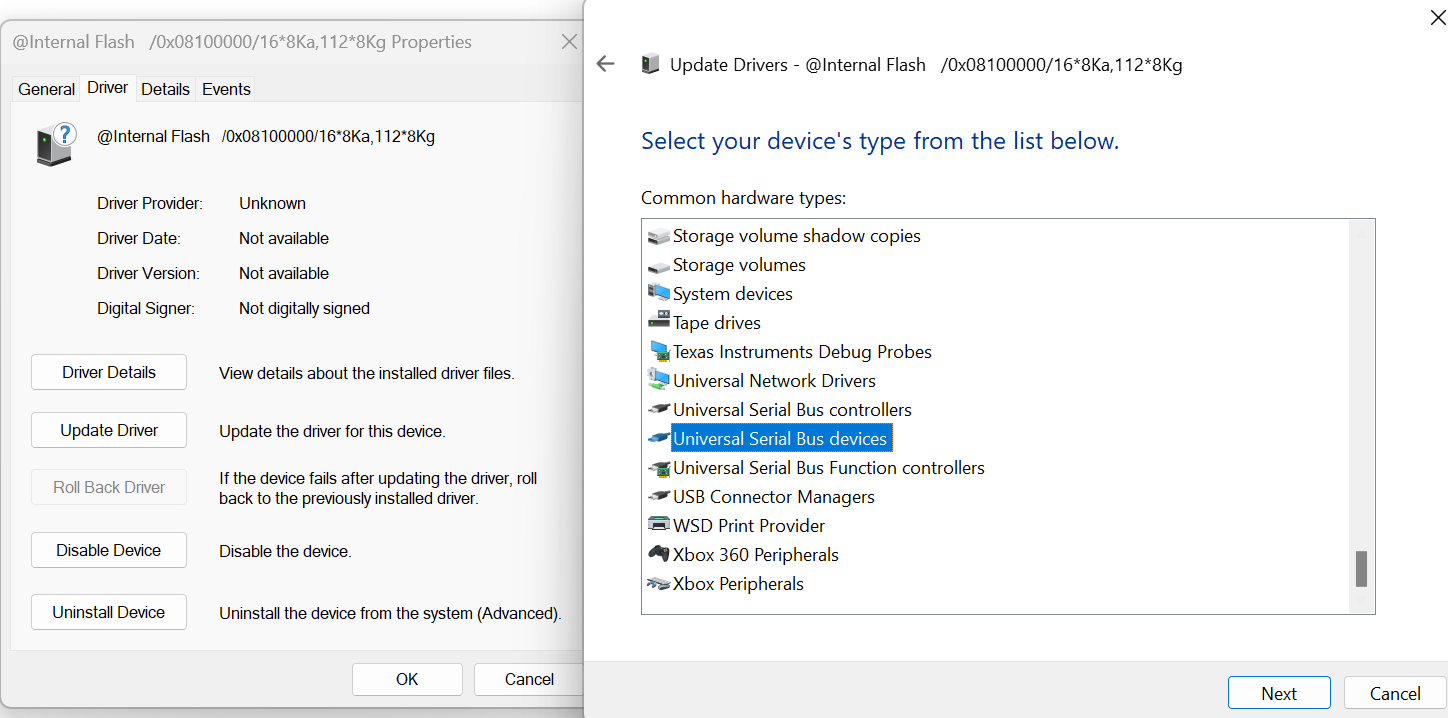Click the Storage volume shadow copies icon

click(x=658, y=235)
